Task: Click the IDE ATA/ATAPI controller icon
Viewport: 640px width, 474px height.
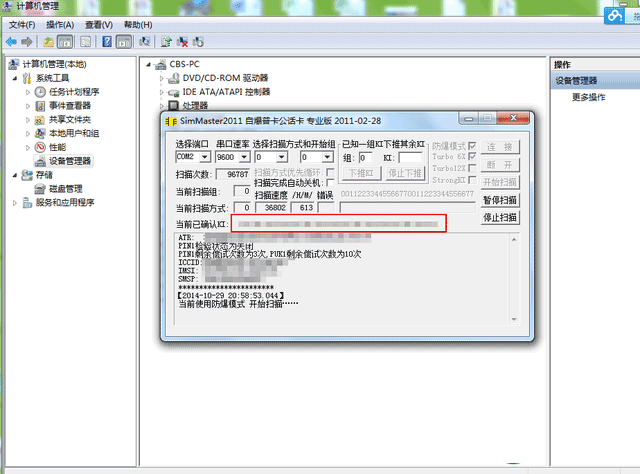Action: pyautogui.click(x=174, y=92)
